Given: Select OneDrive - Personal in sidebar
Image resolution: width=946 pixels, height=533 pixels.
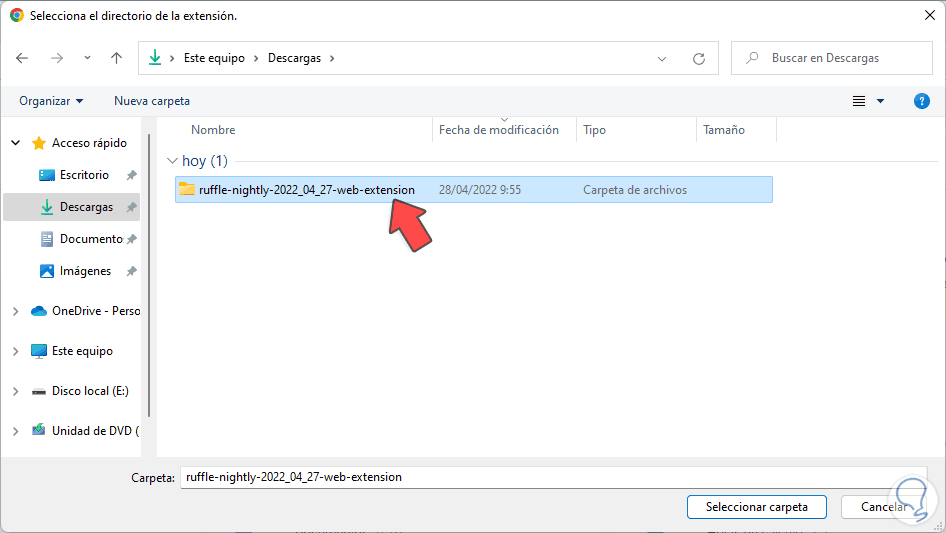Looking at the screenshot, I should pyautogui.click(x=96, y=311).
